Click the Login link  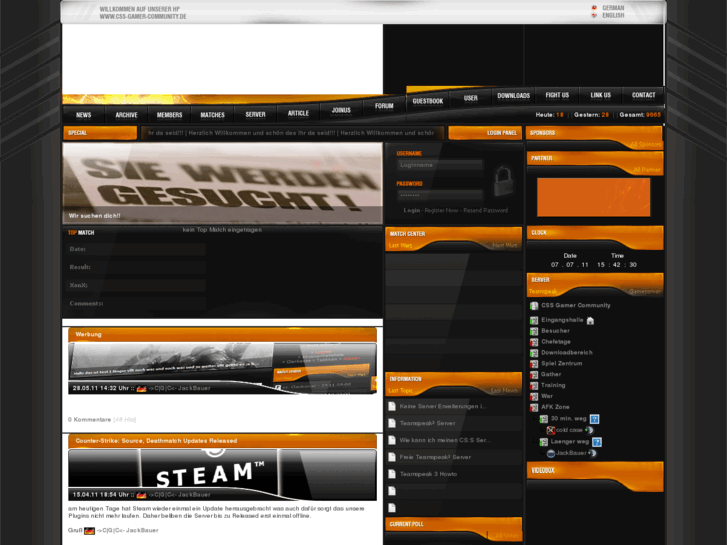pos(411,211)
